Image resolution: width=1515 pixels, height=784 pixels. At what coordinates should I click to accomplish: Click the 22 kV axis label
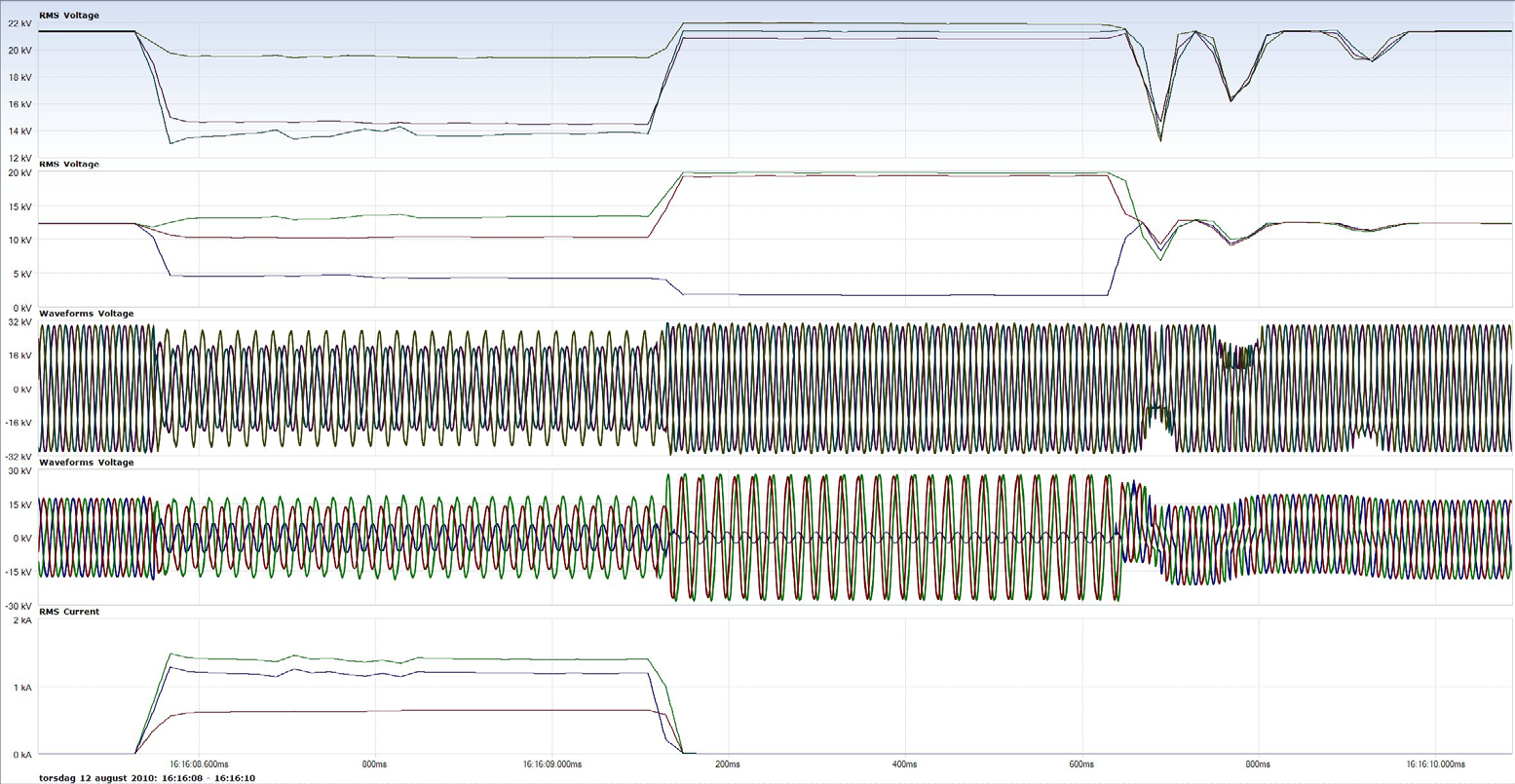pyautogui.click(x=19, y=23)
